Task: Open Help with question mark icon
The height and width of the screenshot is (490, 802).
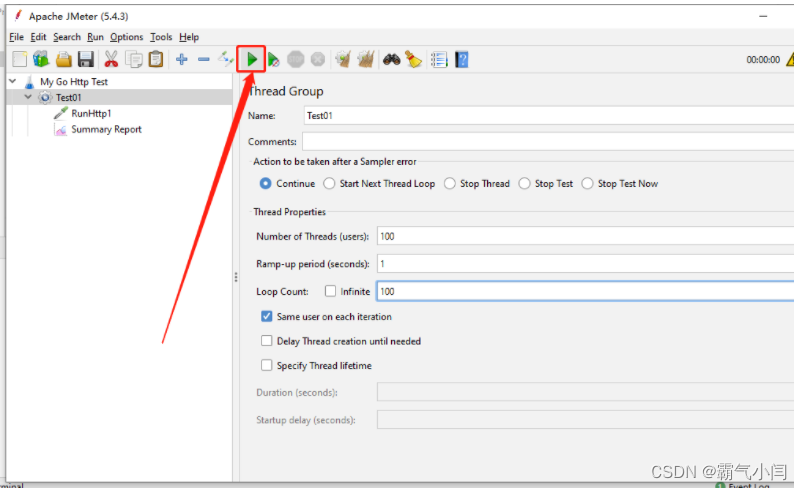Action: 461,59
